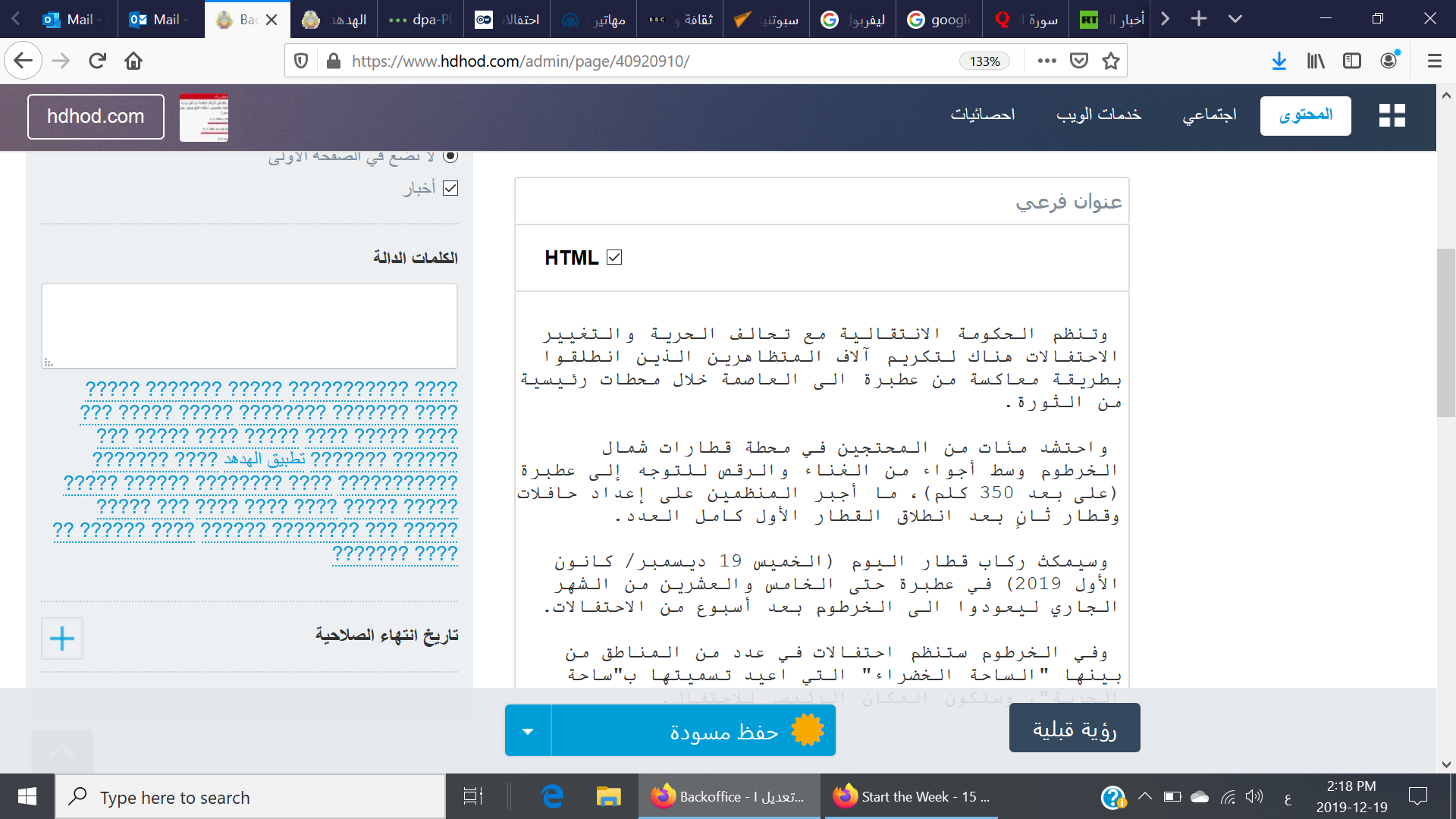Switch to the dpa browser tab
1456x819 pixels.
tap(420, 20)
